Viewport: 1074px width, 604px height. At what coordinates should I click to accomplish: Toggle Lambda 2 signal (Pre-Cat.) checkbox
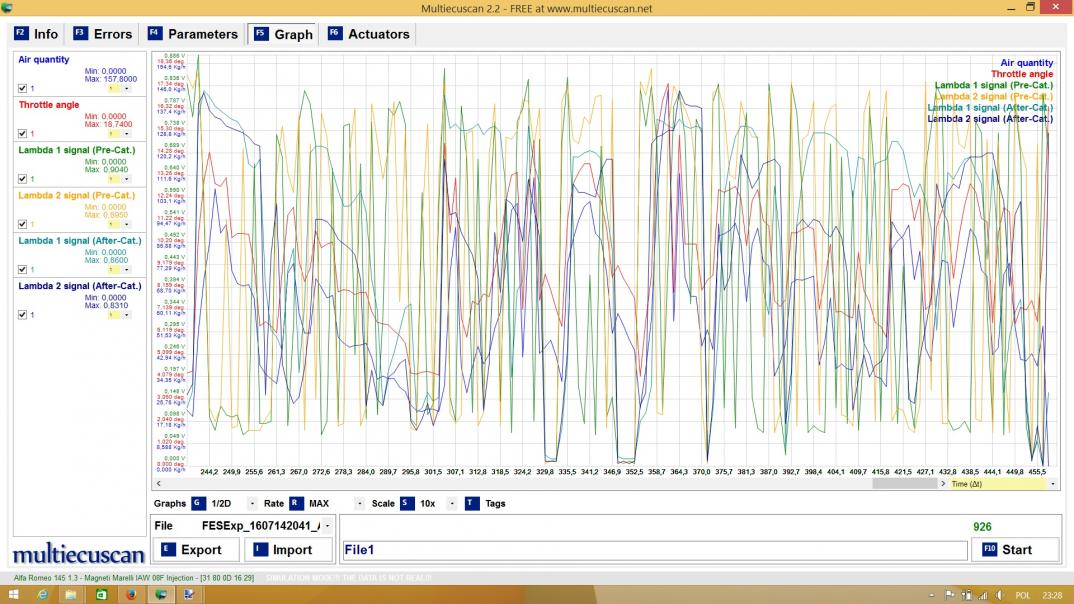(x=23, y=224)
